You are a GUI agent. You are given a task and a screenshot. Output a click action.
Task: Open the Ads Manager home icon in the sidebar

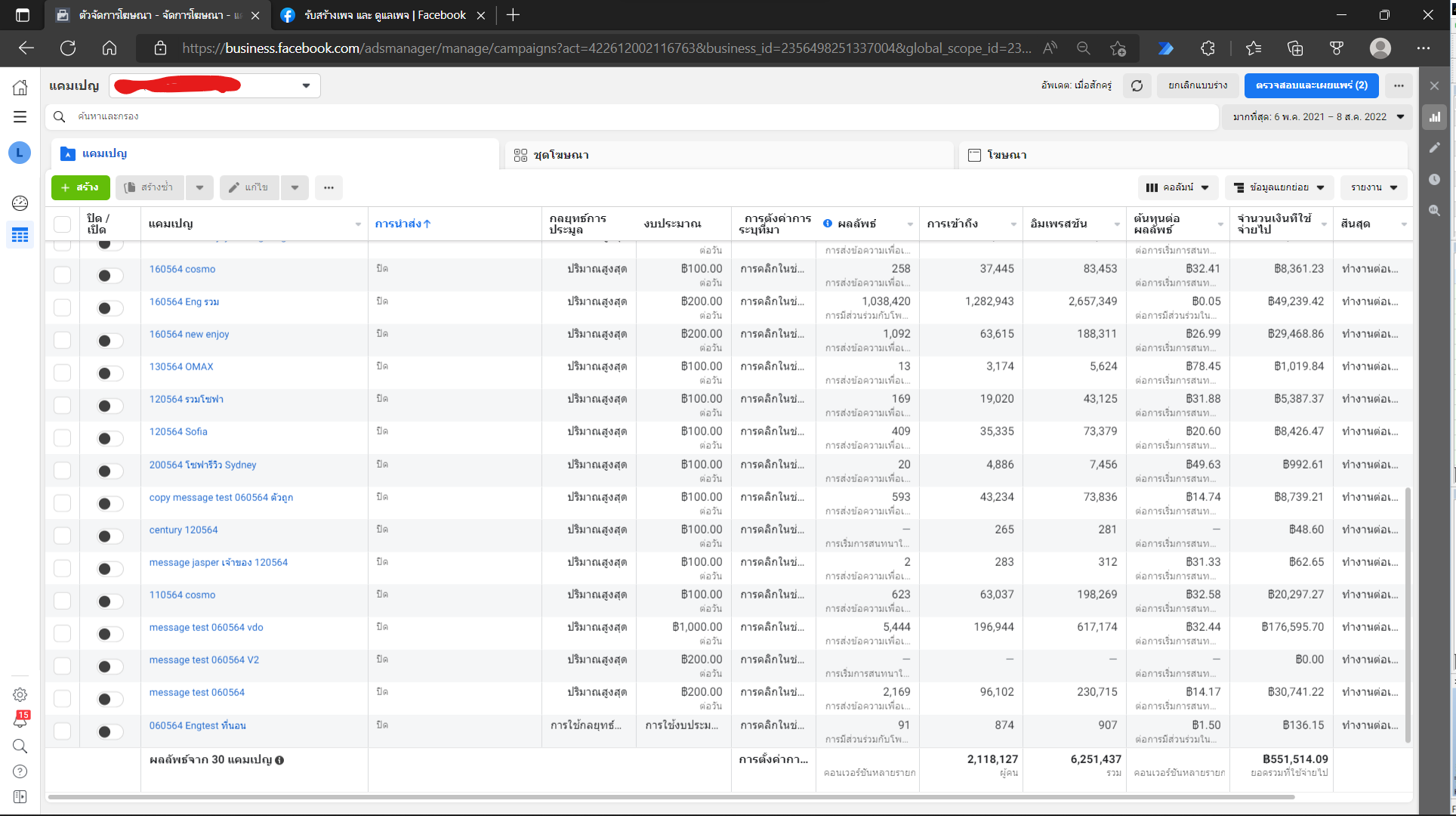20,88
